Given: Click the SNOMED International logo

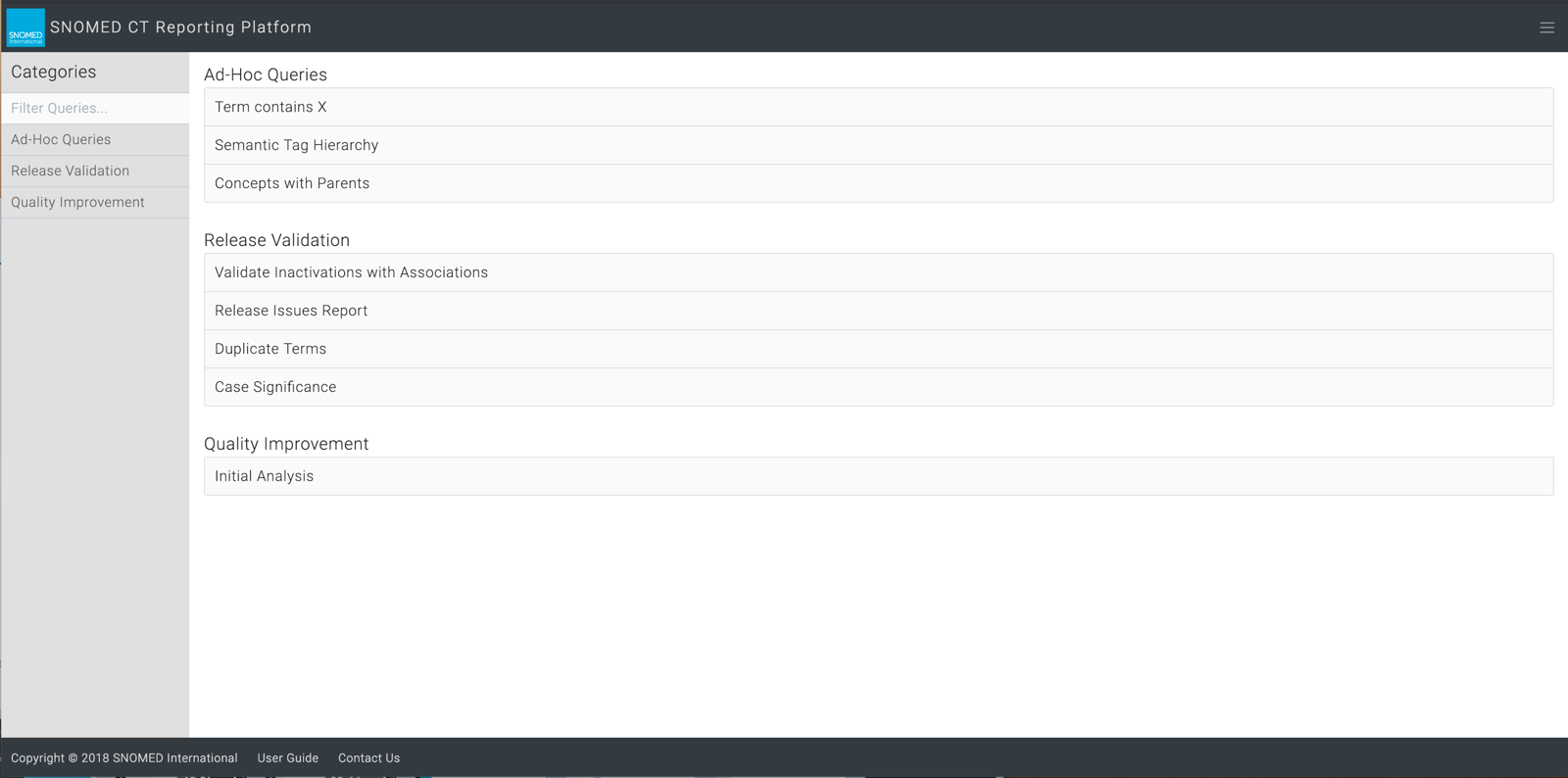Looking at the screenshot, I should (25, 27).
